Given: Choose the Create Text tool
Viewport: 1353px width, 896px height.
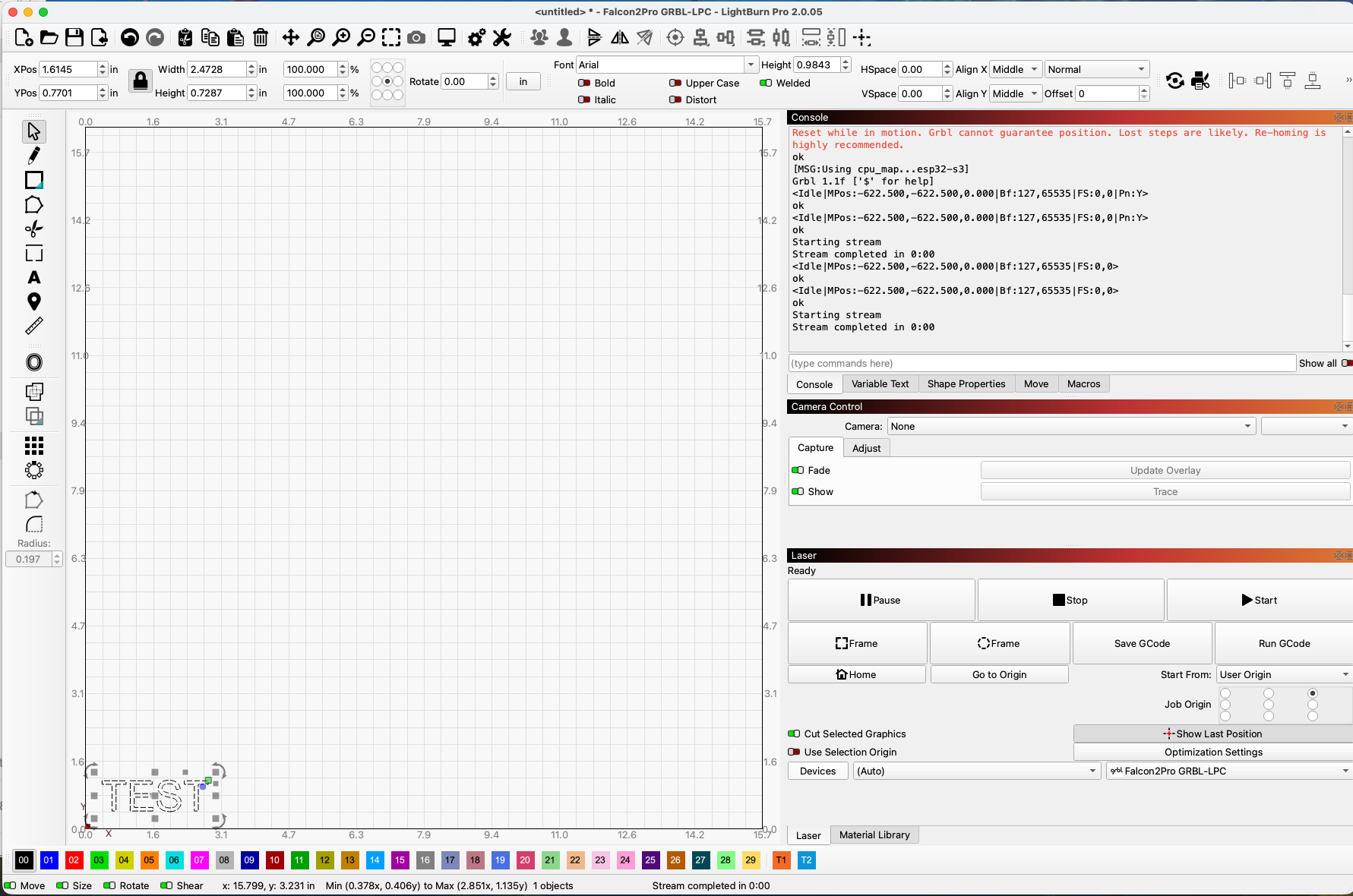Looking at the screenshot, I should tap(33, 278).
